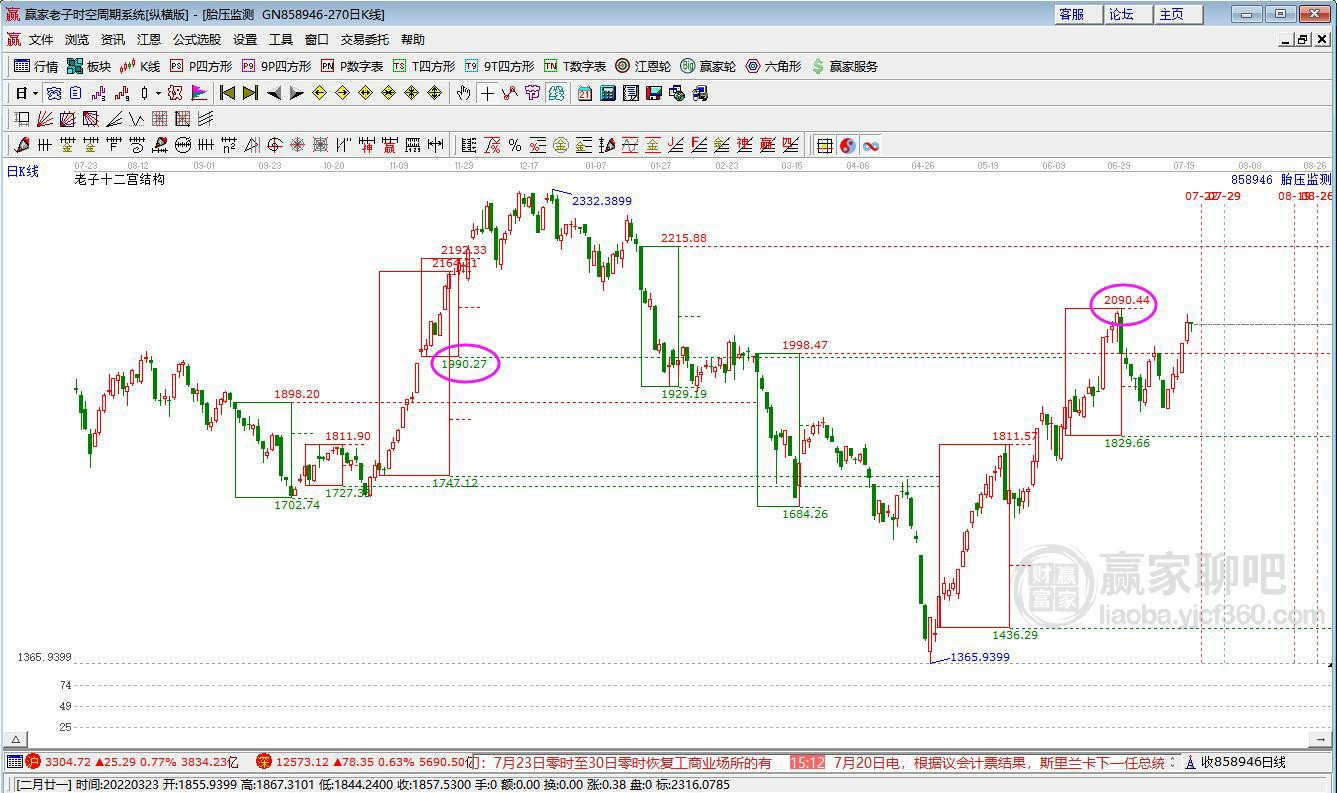1337x793 pixels.
Task: Jump to first bar with skip-to-start arrow
Action: click(x=227, y=93)
